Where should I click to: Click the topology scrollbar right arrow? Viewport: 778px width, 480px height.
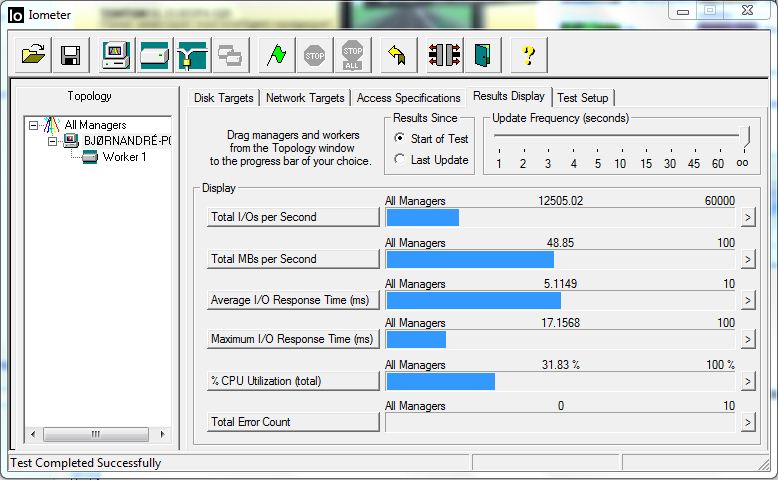(162, 434)
